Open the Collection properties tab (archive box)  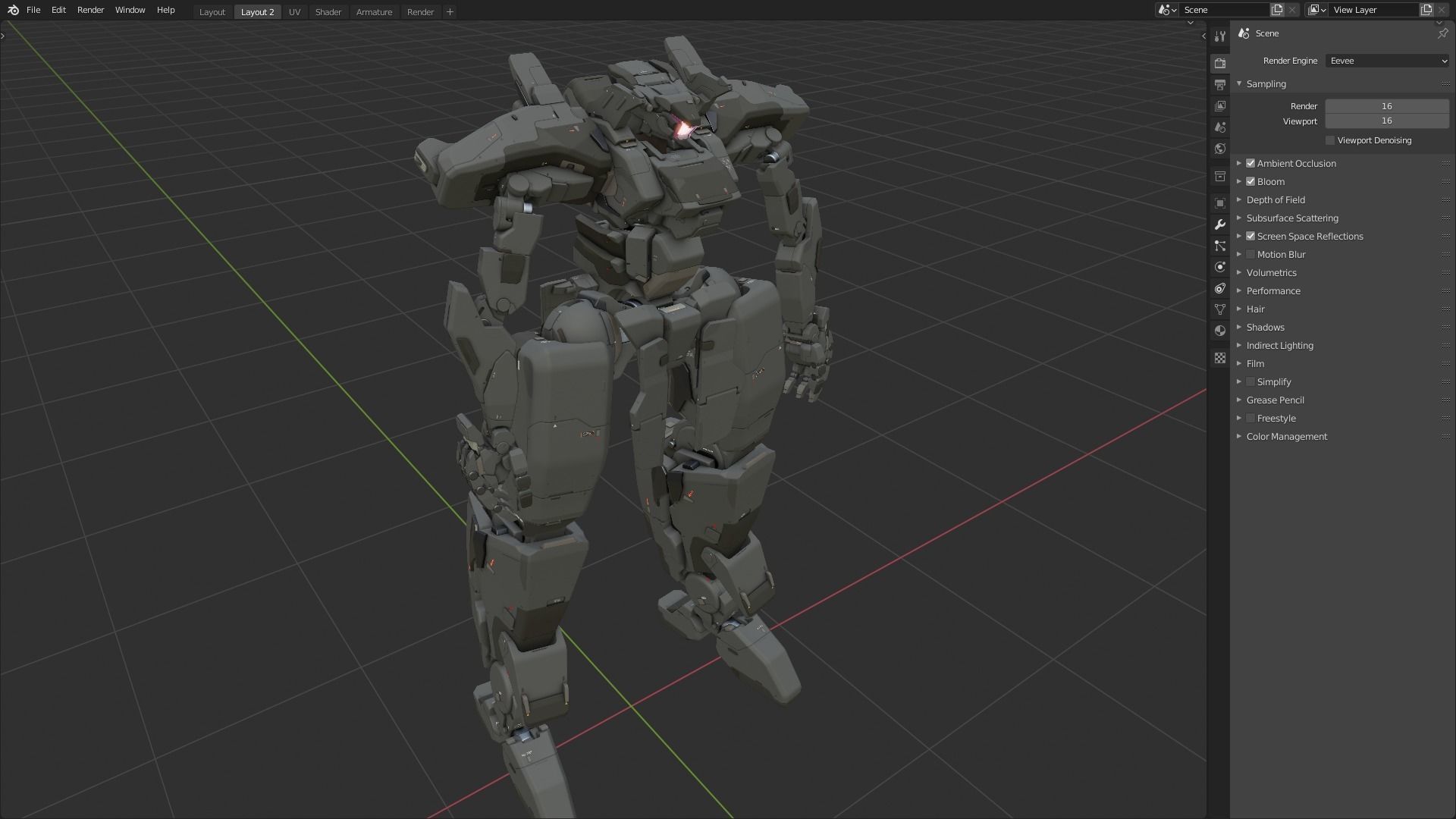(1219, 176)
